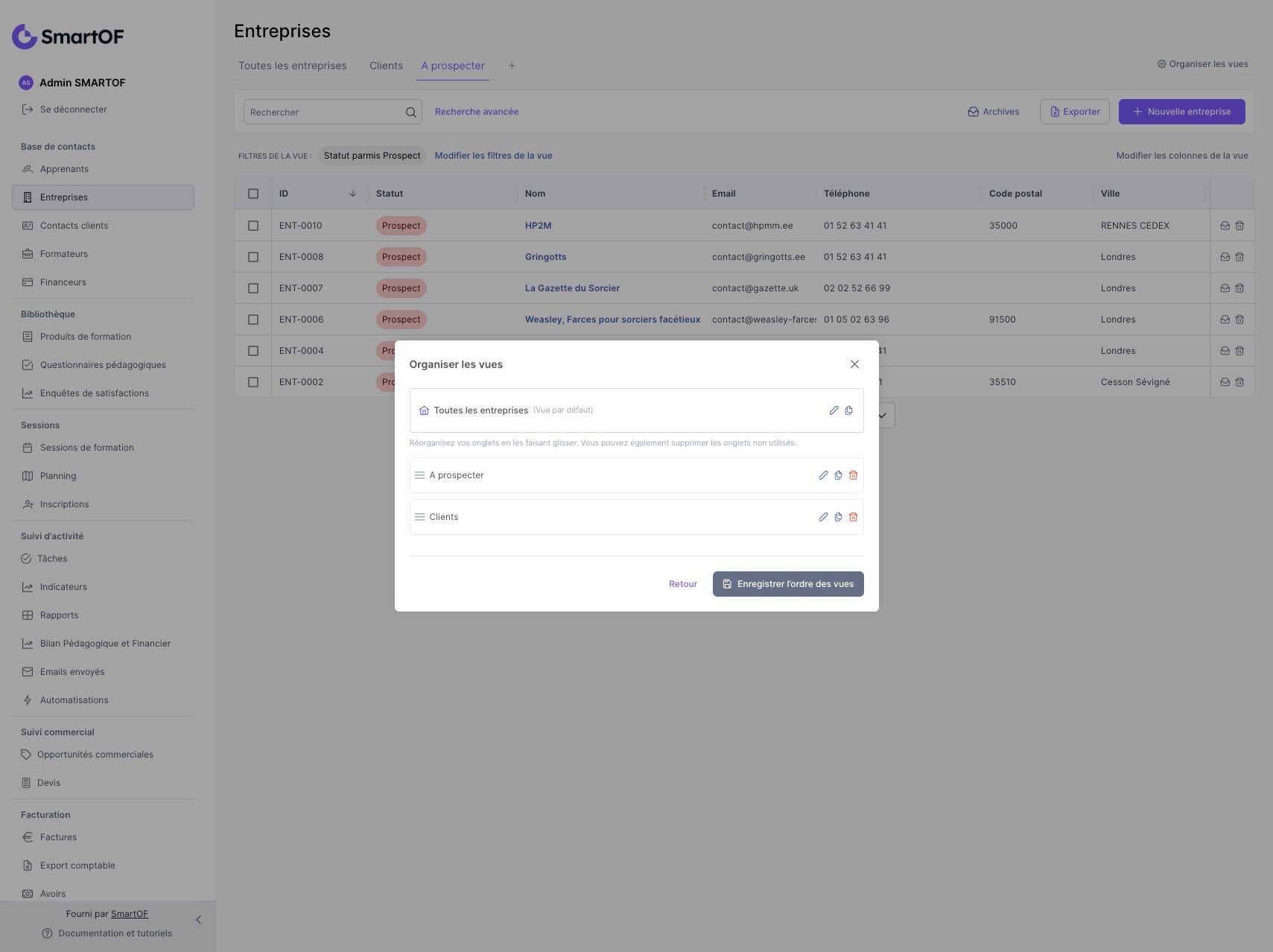Edit the 'Clients' view with pencil icon

point(823,517)
